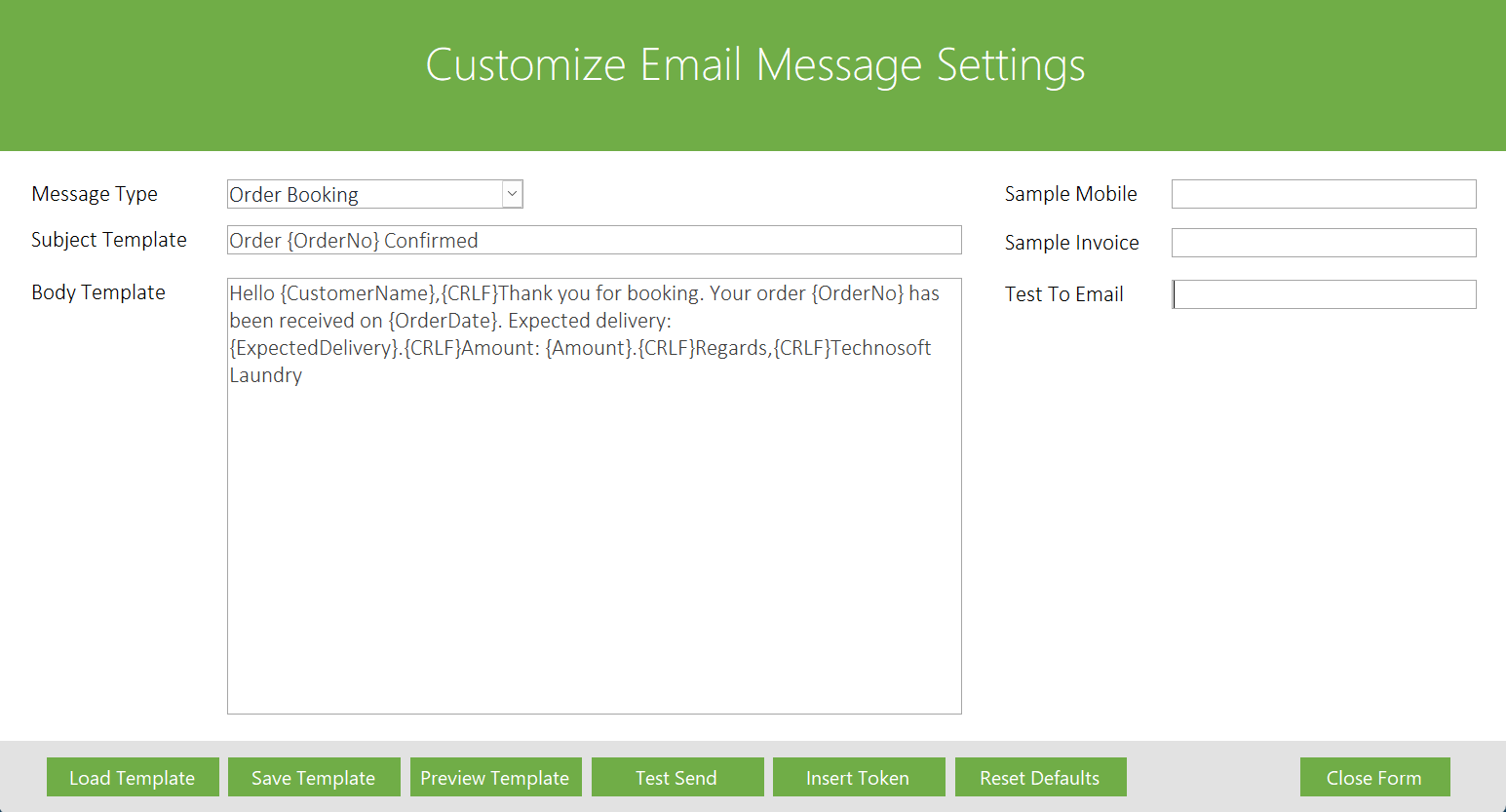The width and height of the screenshot is (1506, 812).
Task: Open the Insert Token picker
Action: pos(858,777)
